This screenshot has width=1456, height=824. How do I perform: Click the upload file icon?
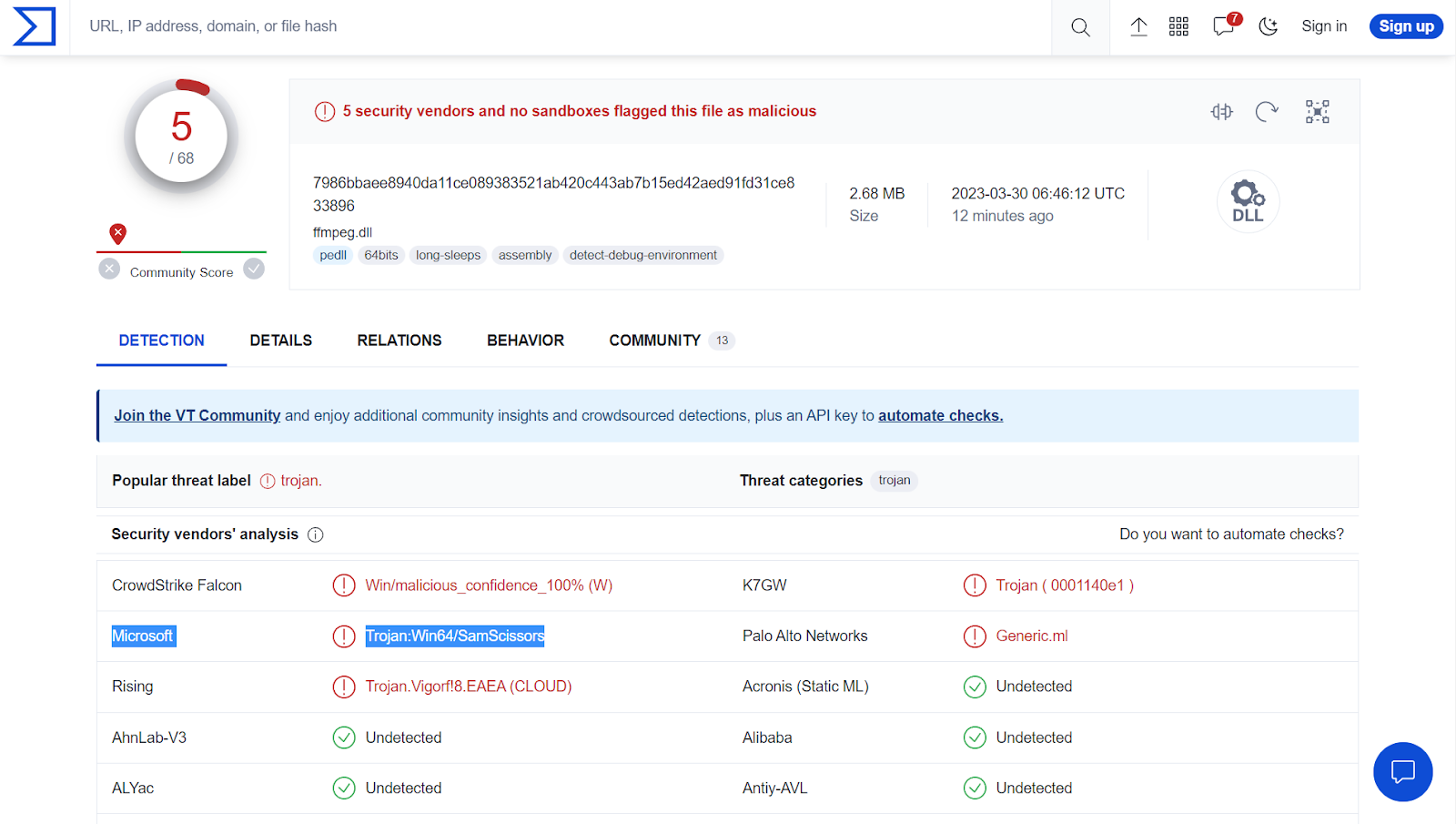(x=1138, y=26)
